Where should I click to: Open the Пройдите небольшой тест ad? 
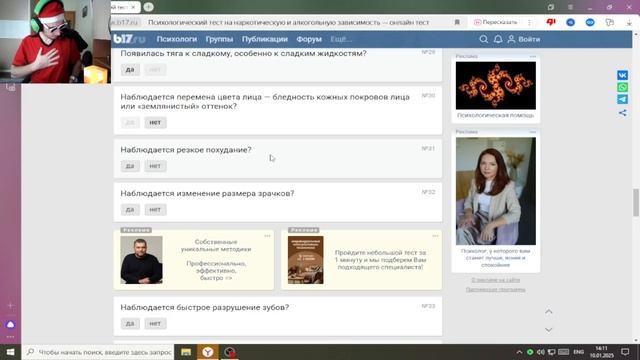(361, 260)
